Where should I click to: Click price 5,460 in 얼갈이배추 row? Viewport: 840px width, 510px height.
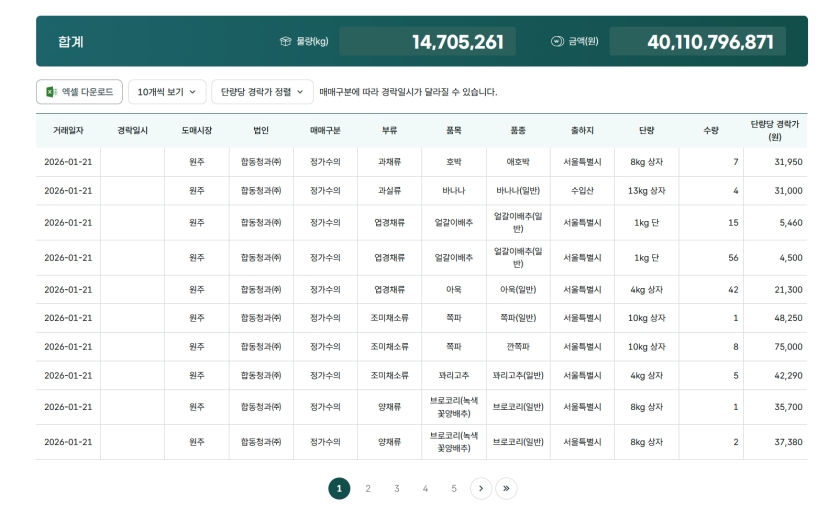(791, 223)
